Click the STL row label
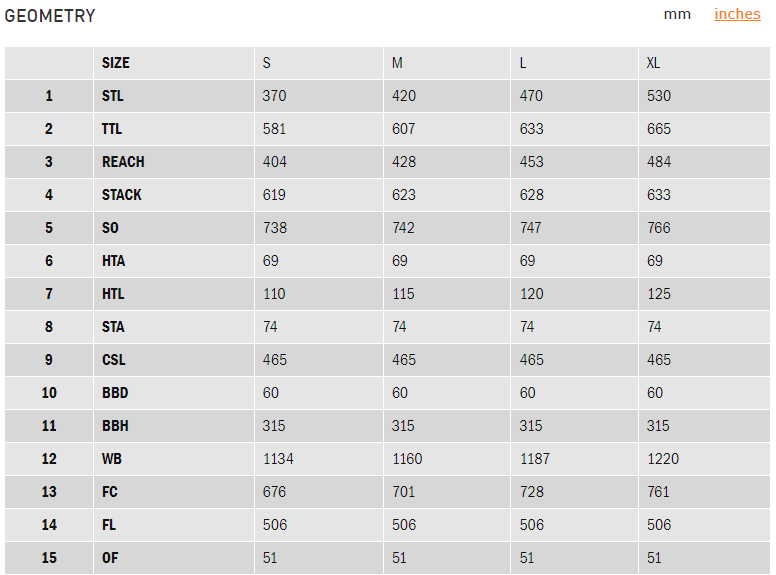The image size is (776, 575). pyautogui.click(x=113, y=96)
